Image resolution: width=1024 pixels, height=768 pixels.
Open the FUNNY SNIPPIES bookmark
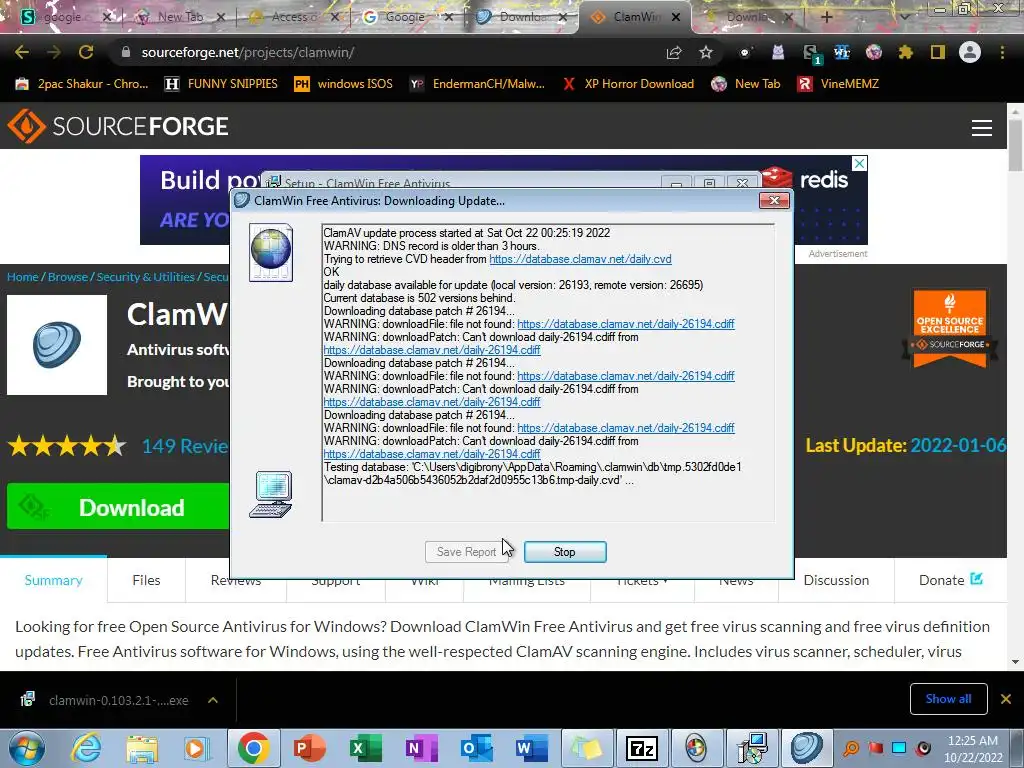(221, 84)
